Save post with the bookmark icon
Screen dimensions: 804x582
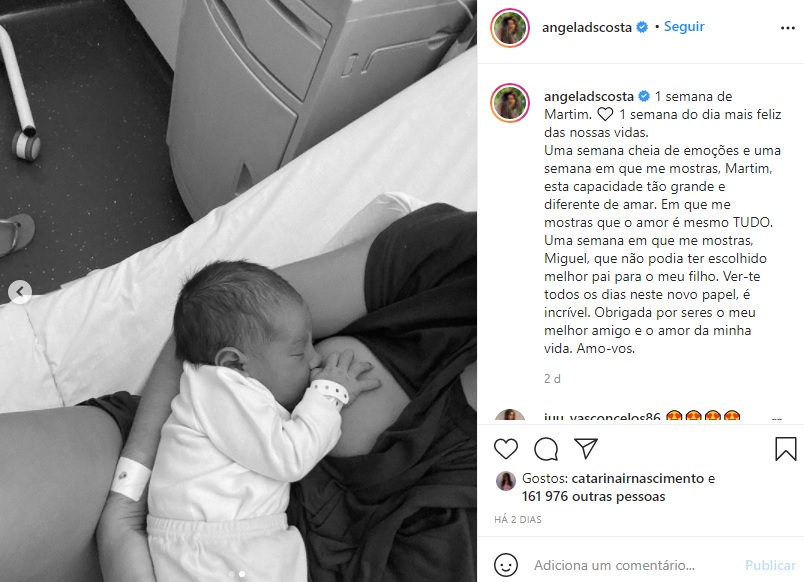tap(786, 449)
